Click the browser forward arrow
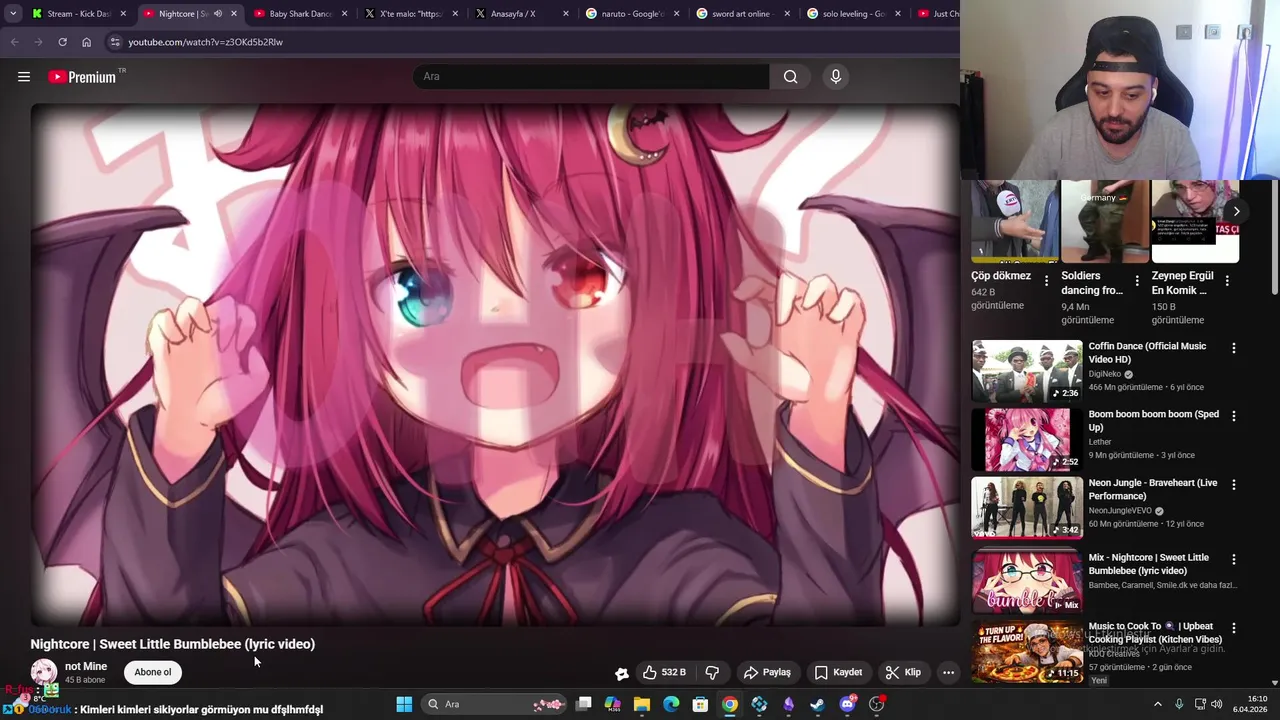Viewport: 1280px width, 720px height. [38, 42]
